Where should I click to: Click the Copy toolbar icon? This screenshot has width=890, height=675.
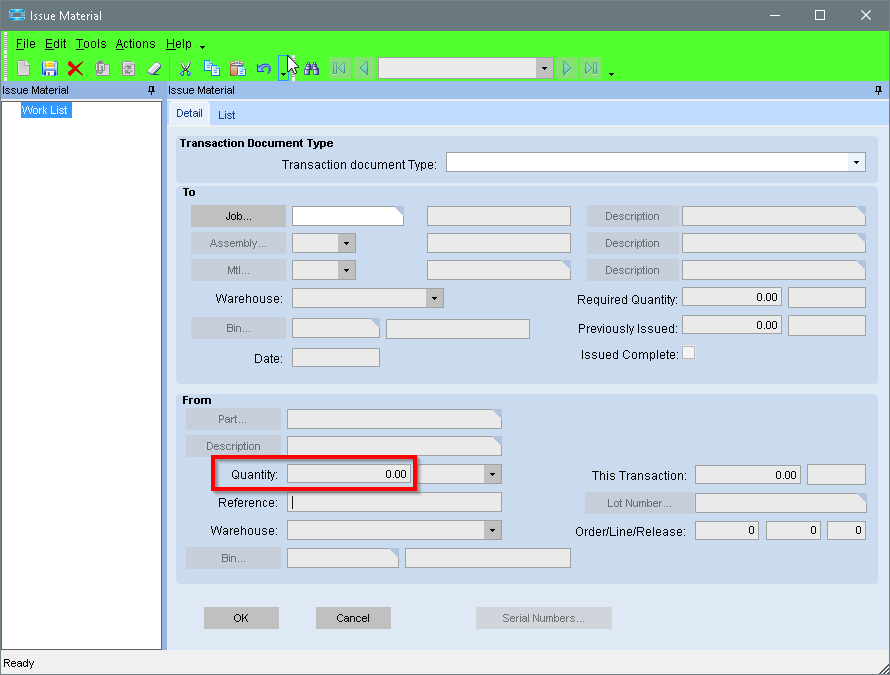tap(212, 69)
